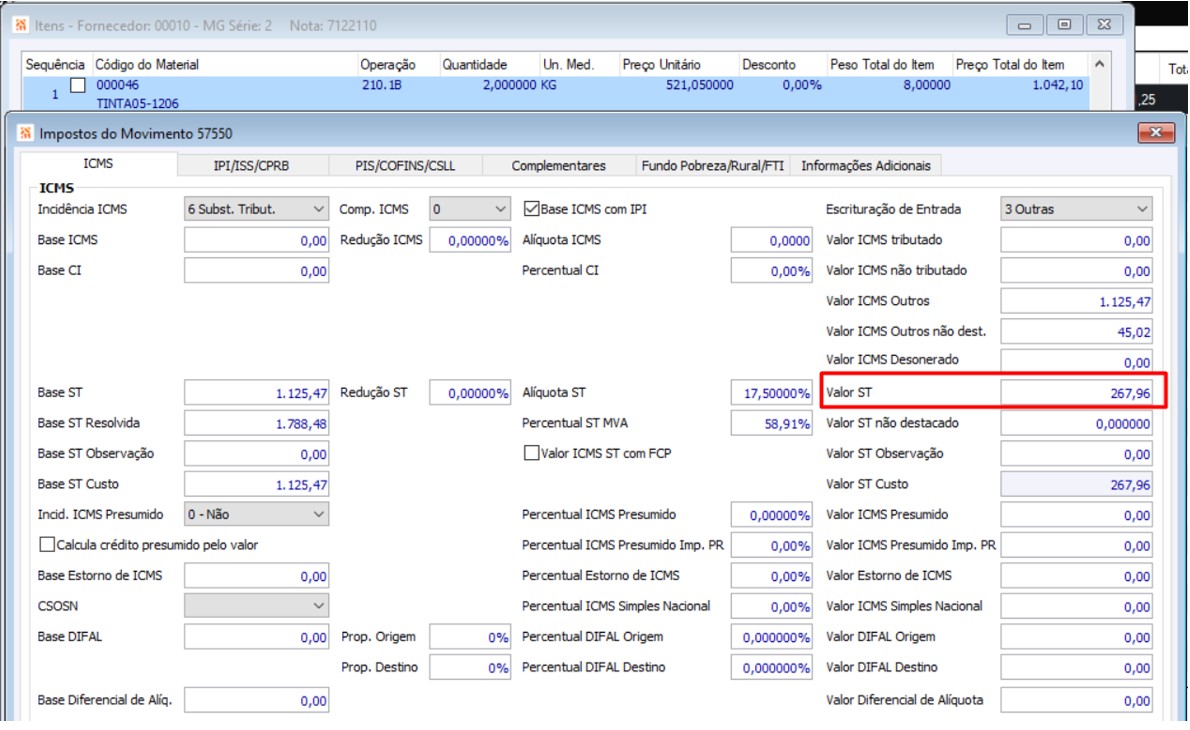Click the Valor ST não destacado field

click(x=1076, y=423)
